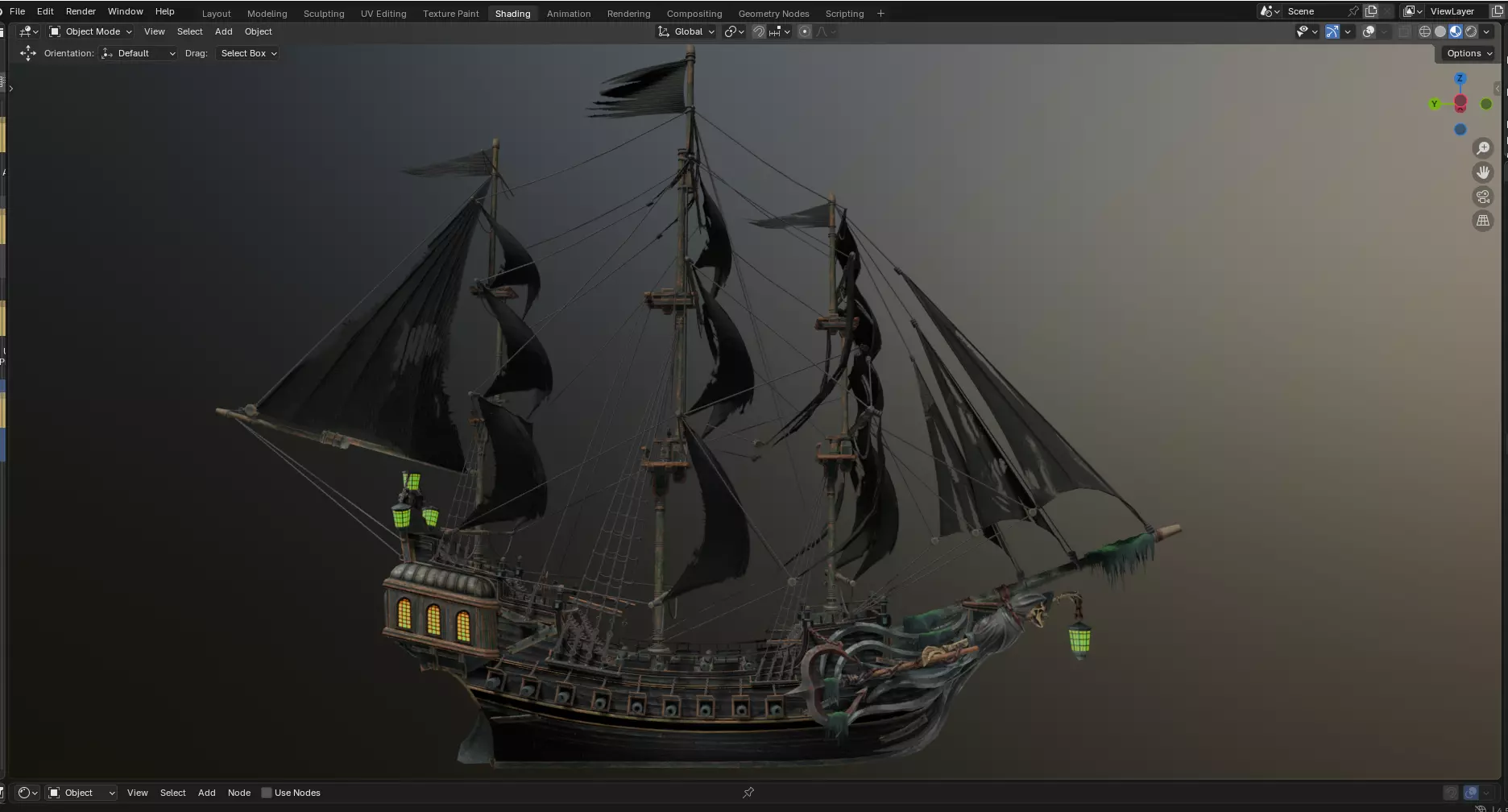1508x812 pixels.
Task: Switch to Modeling workspace tab
Action: click(267, 14)
